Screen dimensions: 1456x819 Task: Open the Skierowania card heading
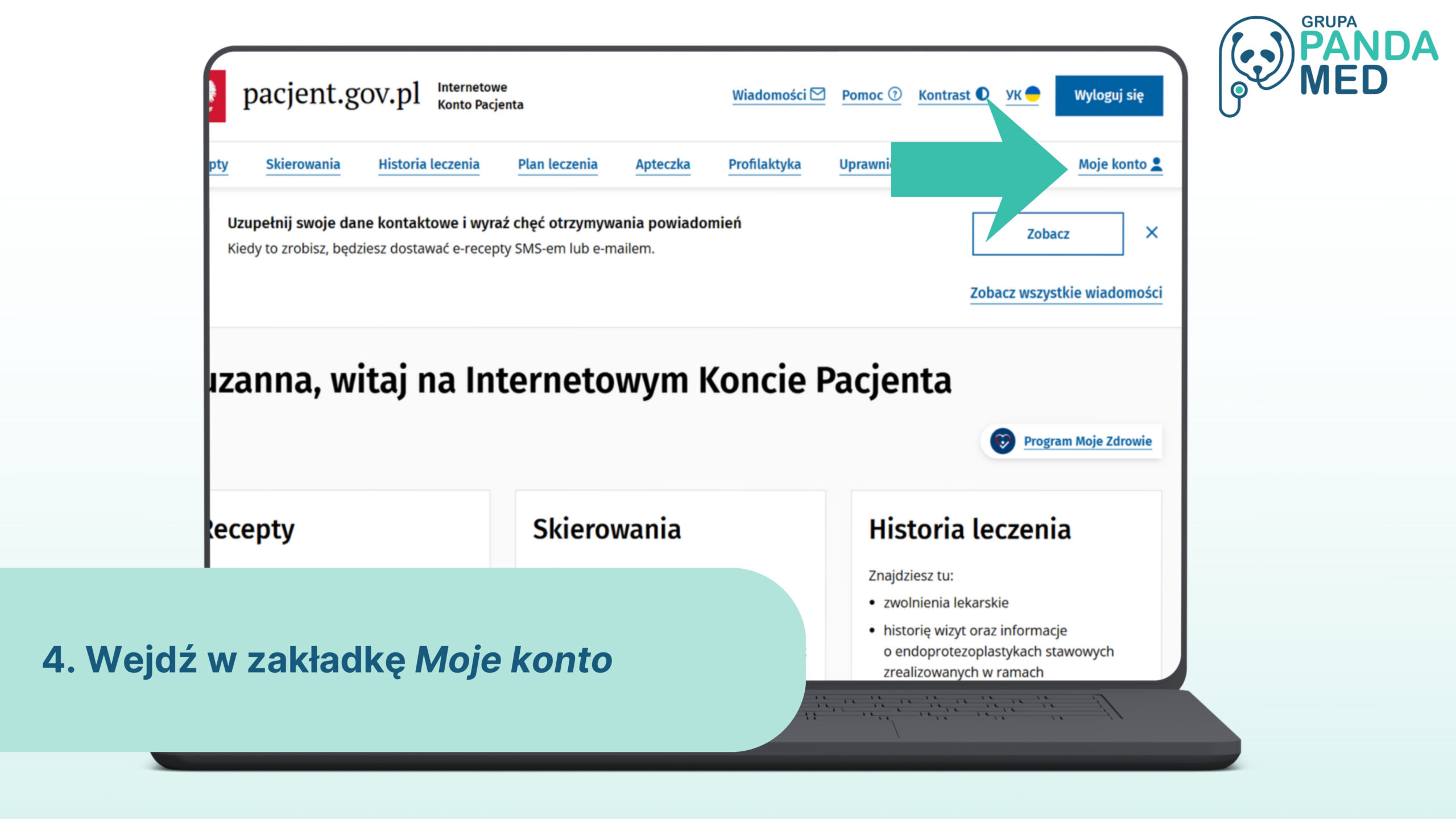coord(607,529)
